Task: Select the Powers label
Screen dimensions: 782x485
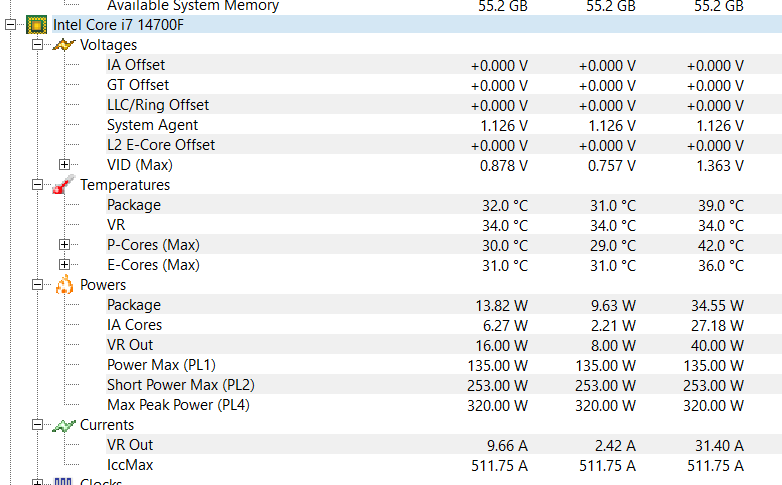Action: 103,285
